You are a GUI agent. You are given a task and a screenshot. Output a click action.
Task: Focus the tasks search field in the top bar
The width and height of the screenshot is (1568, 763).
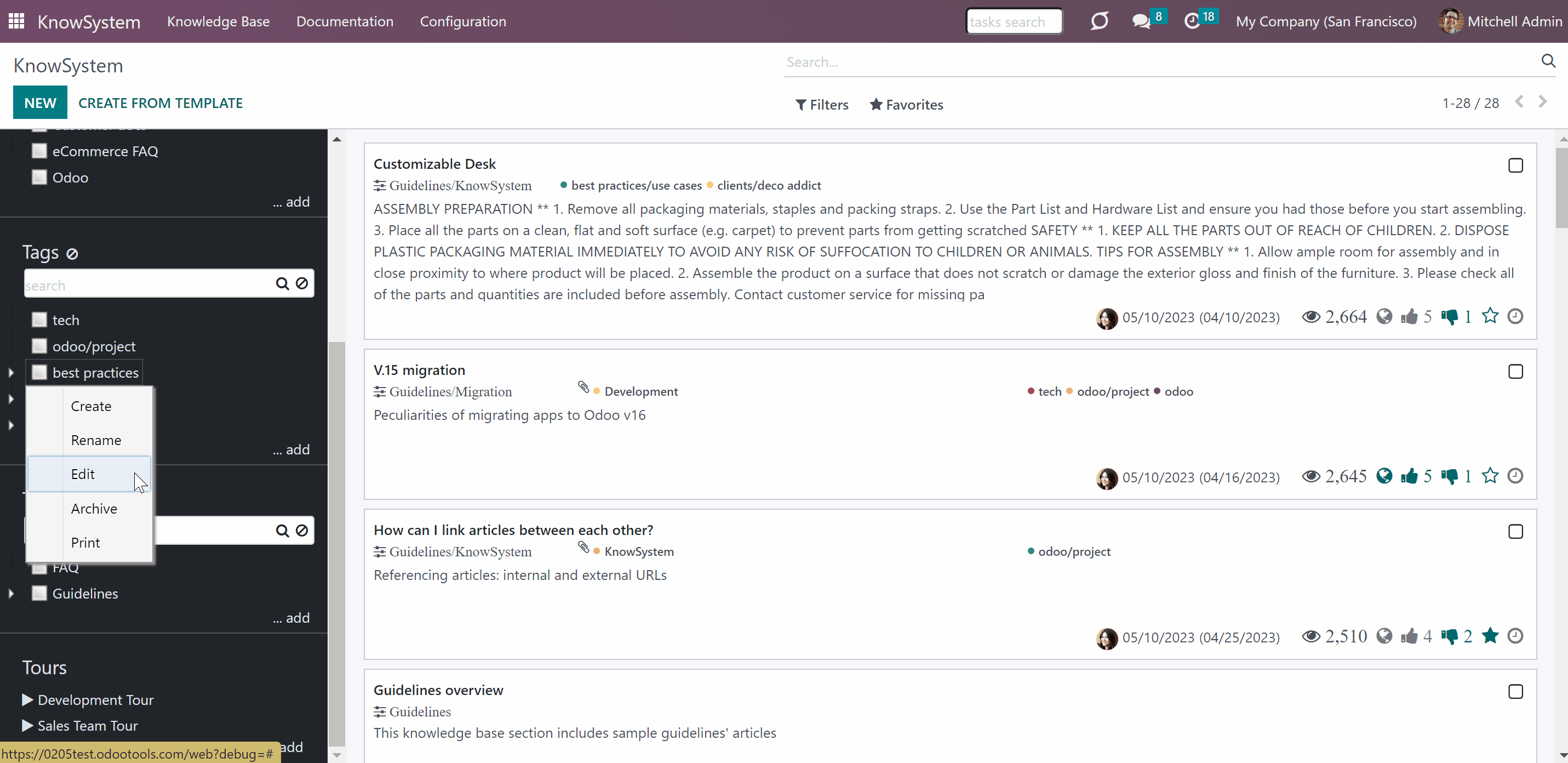click(x=1014, y=21)
